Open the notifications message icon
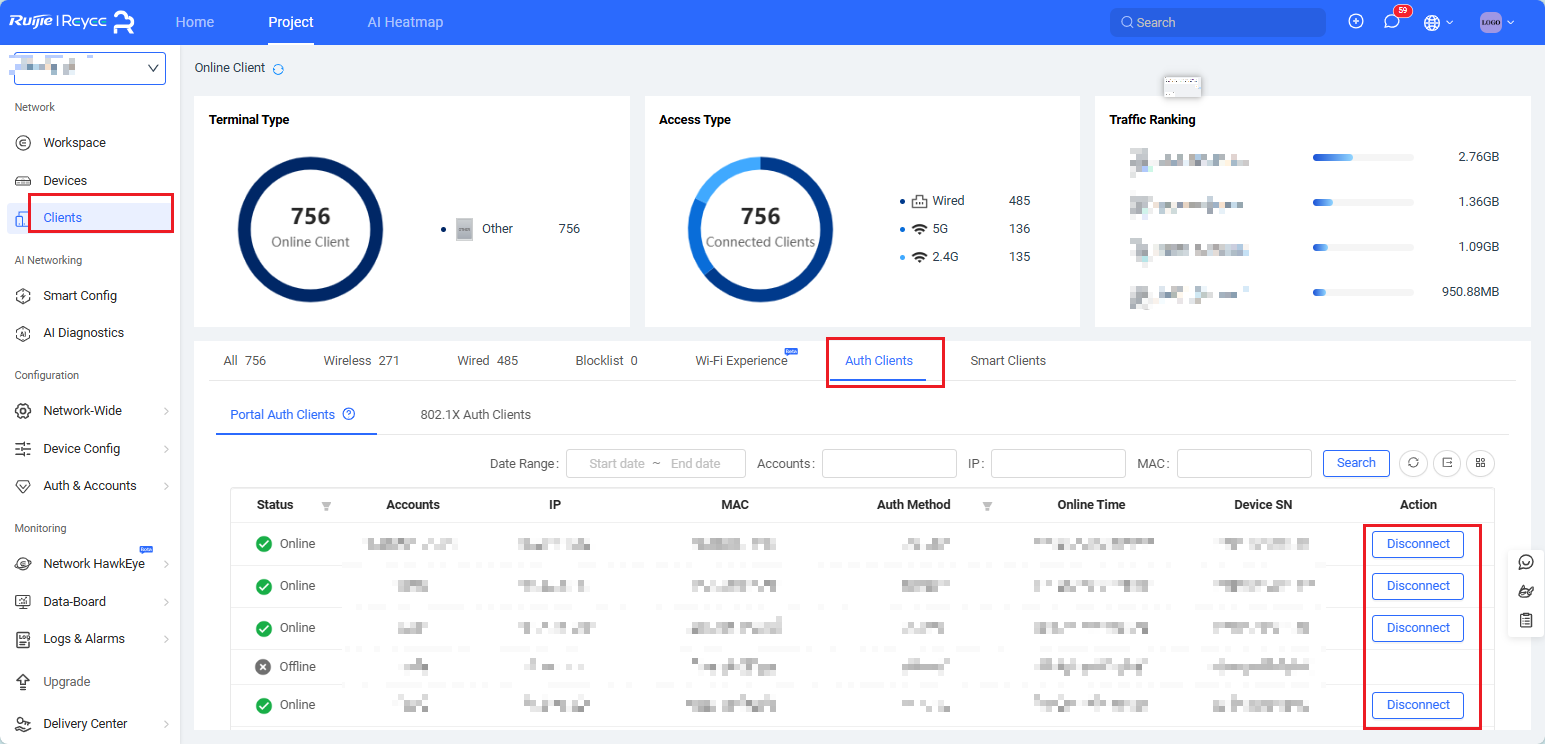The image size is (1545, 744). click(1391, 22)
